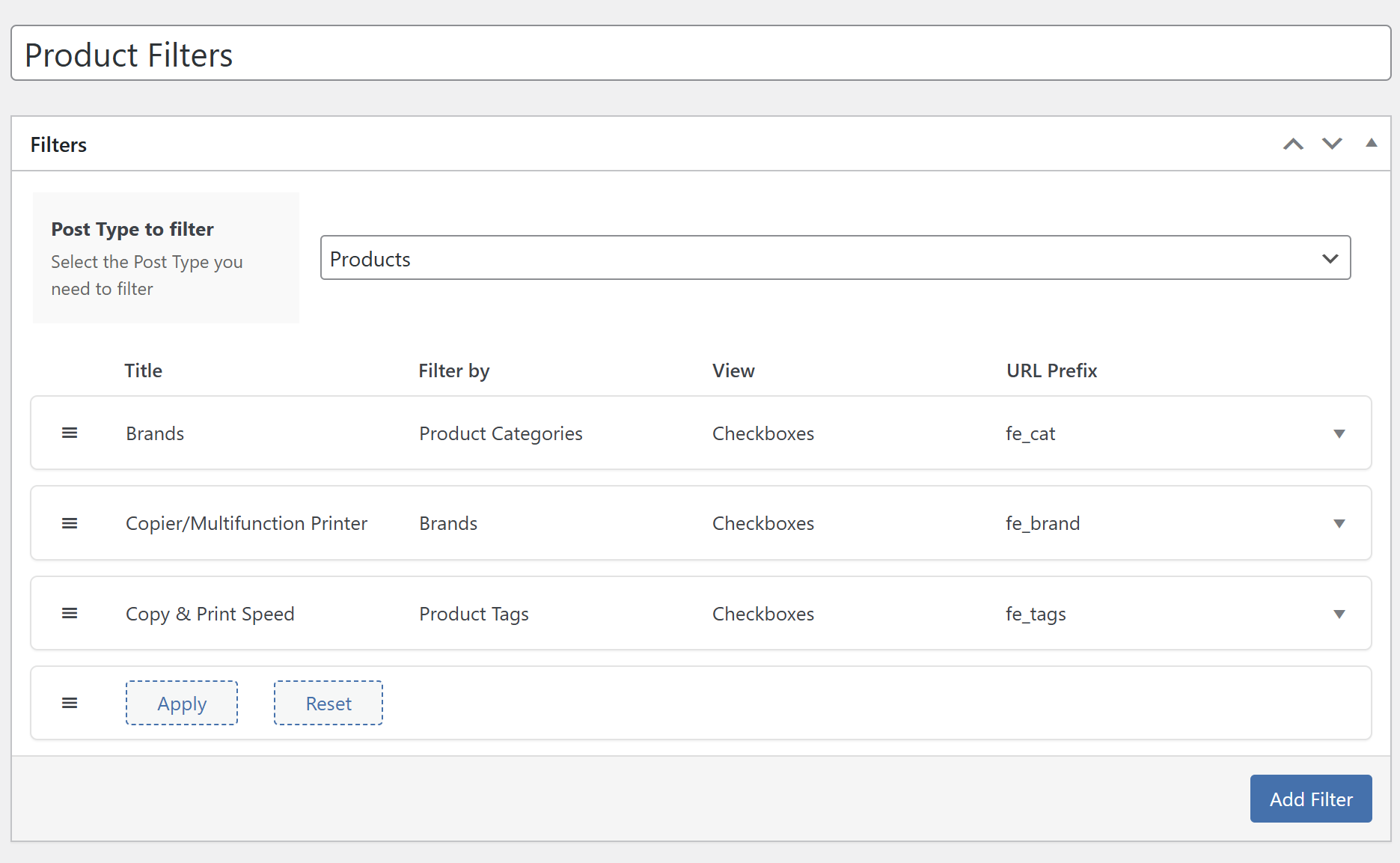Expand the Copier/Multifunction Printer filter settings
Image resolution: width=1400 pixels, height=863 pixels.
point(1339,524)
